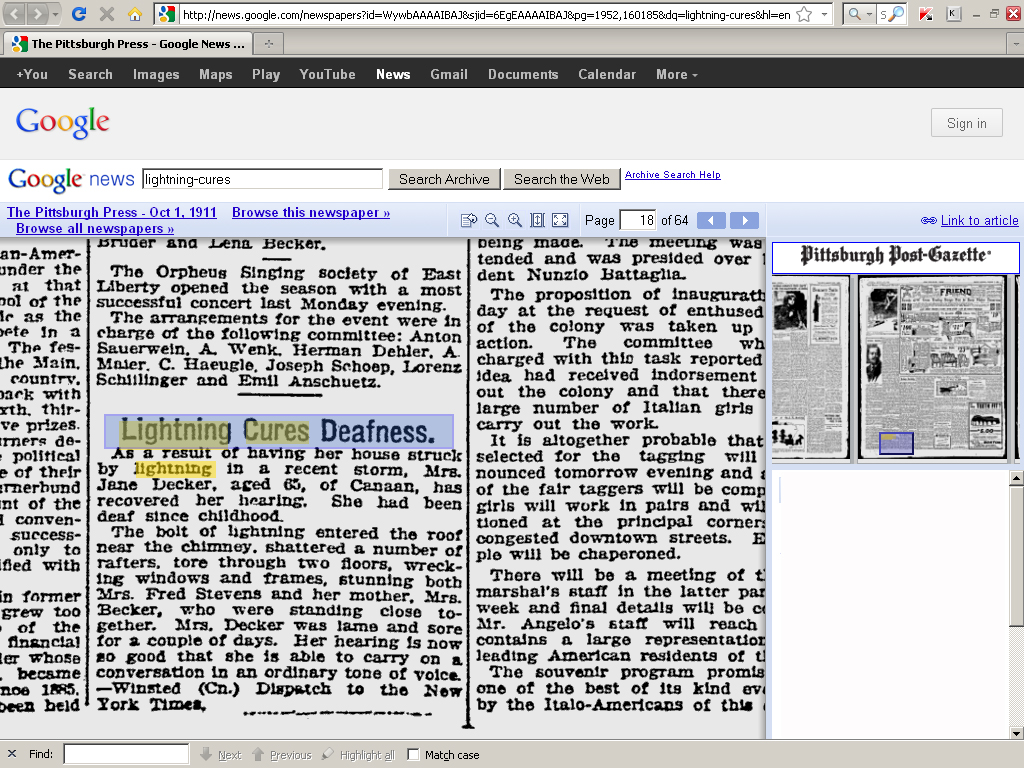Select The Pittsburgh Press browser tab
1024x768 pixels.
pos(131,44)
